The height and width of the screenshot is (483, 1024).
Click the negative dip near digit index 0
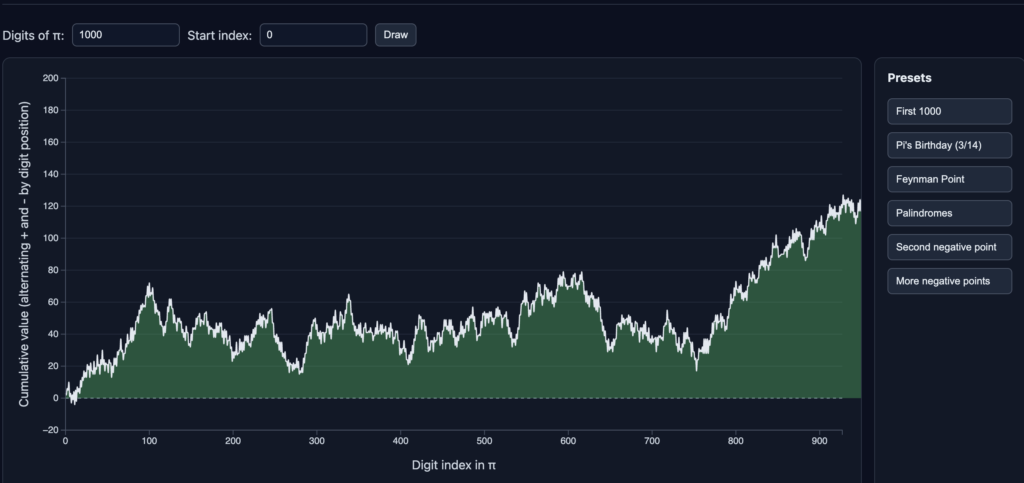coord(73,402)
